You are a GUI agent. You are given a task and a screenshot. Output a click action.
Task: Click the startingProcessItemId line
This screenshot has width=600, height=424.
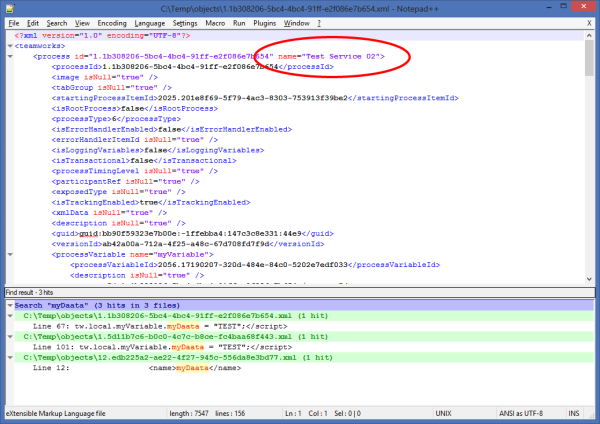[255, 98]
